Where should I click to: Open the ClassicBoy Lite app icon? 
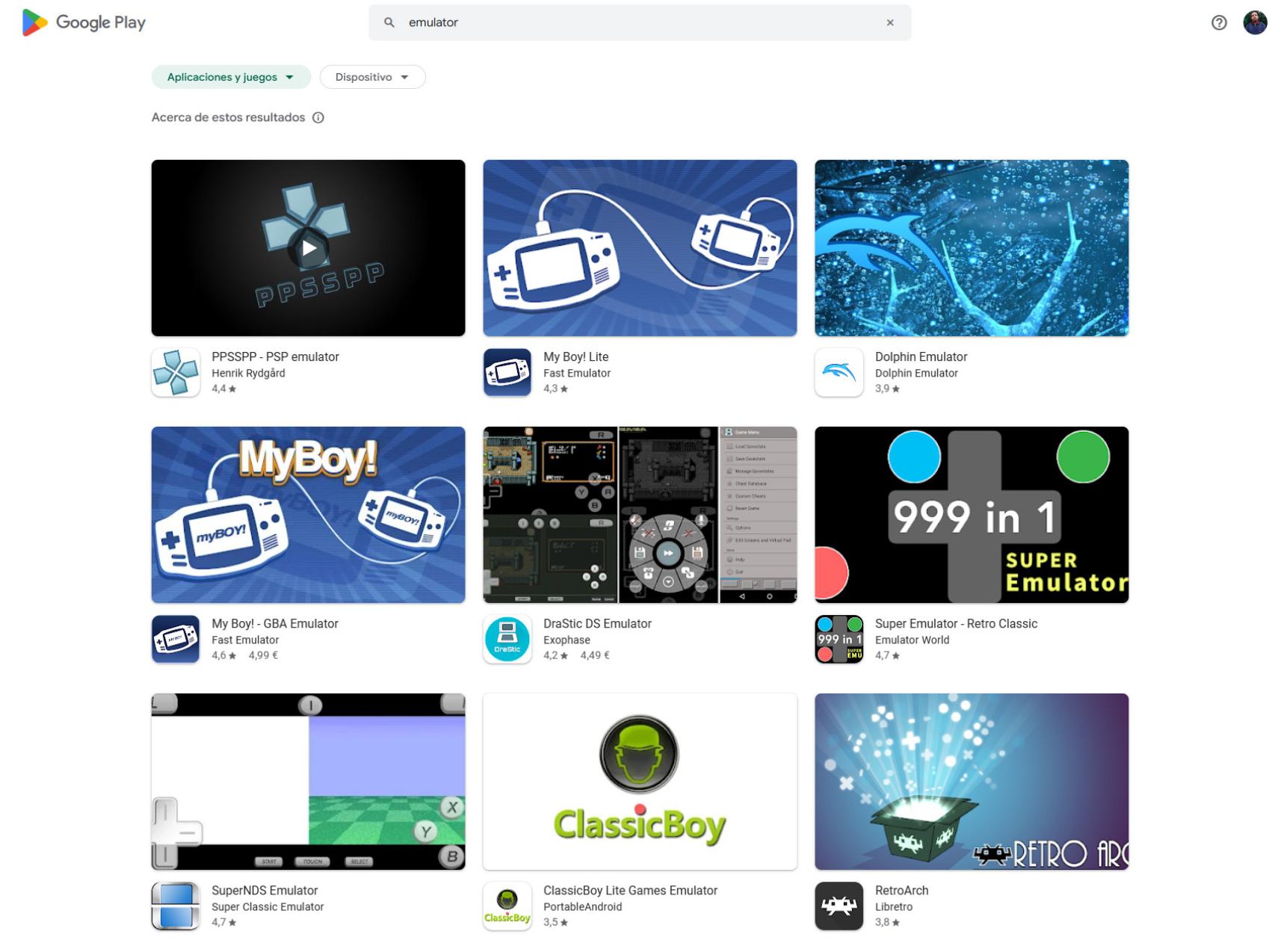(x=507, y=906)
